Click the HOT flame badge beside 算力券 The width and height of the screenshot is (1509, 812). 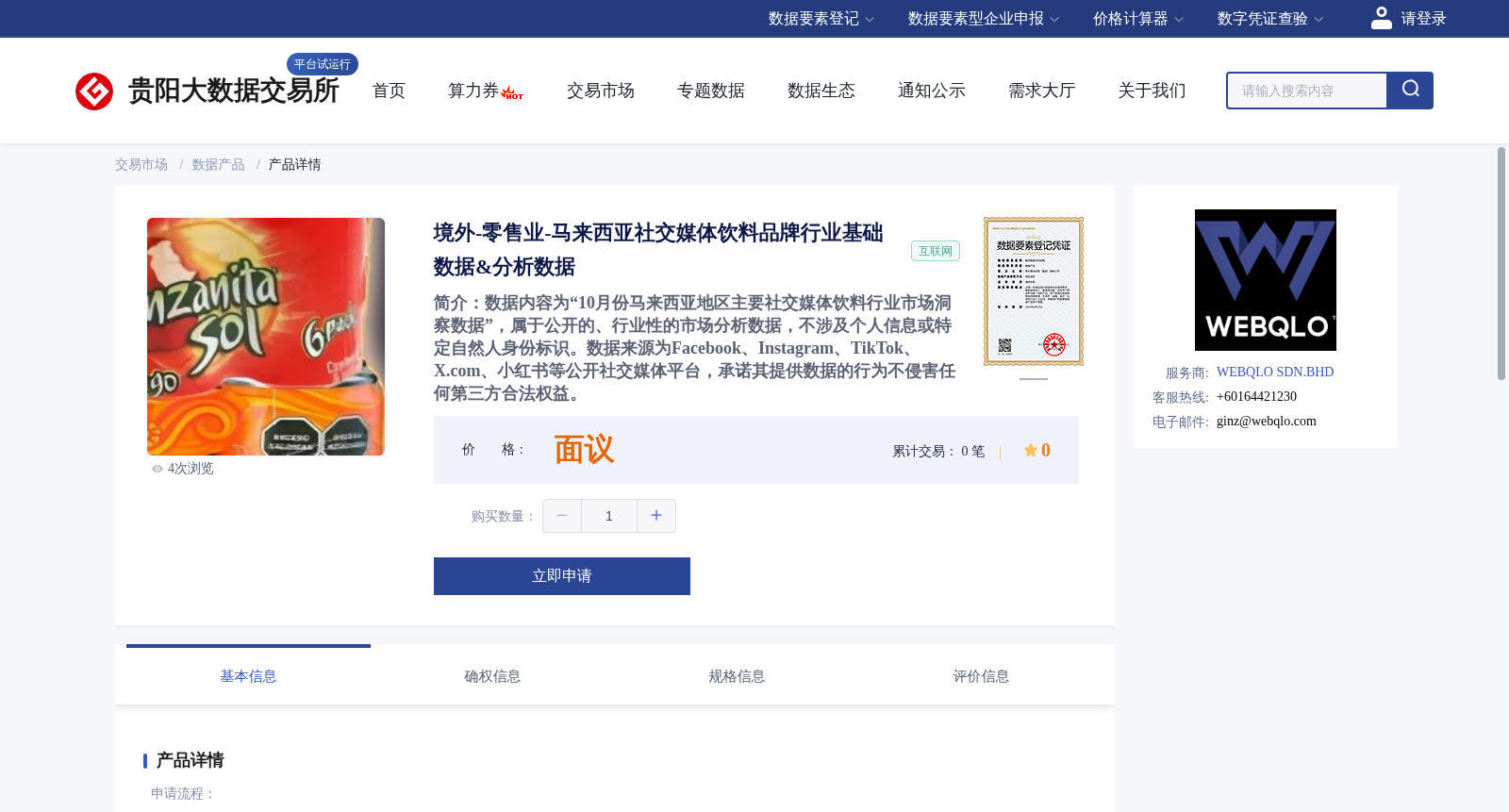513,93
